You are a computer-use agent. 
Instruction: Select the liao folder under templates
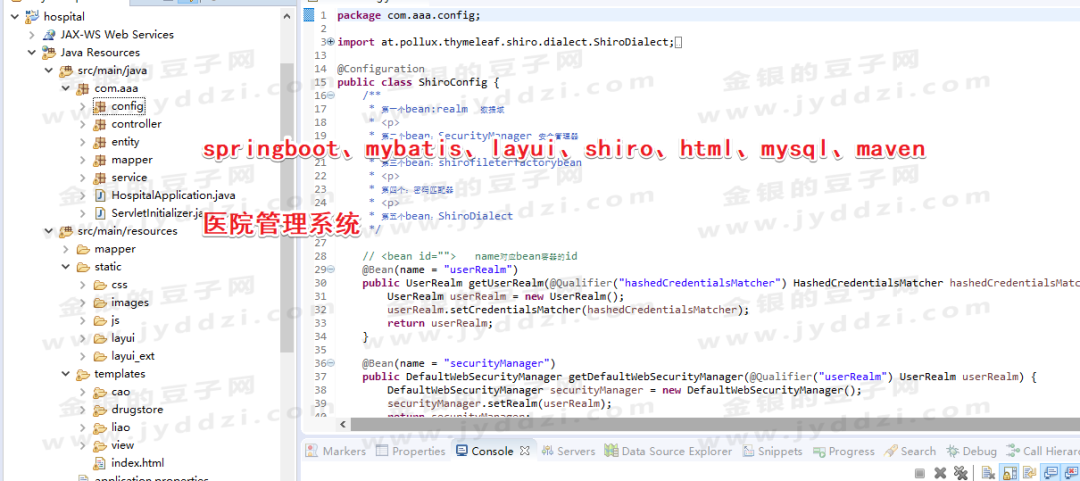112,428
